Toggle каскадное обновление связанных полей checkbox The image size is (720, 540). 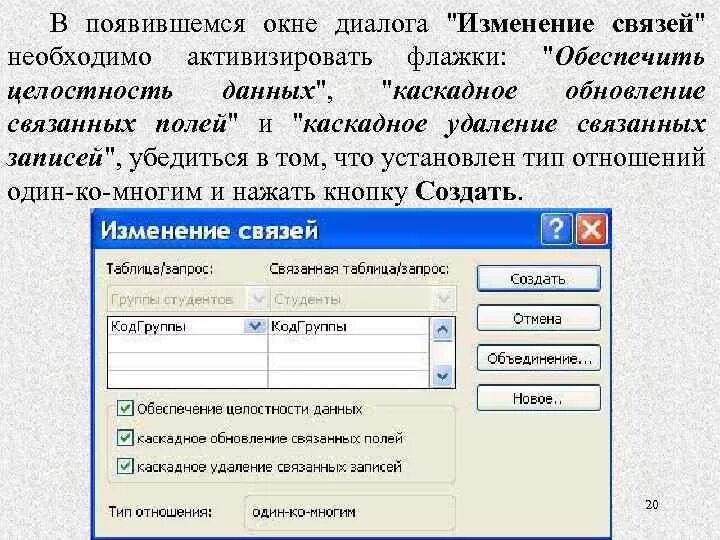(125, 438)
